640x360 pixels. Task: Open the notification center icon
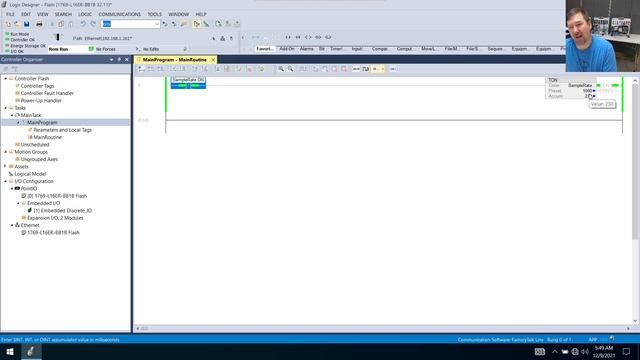click(x=627, y=351)
